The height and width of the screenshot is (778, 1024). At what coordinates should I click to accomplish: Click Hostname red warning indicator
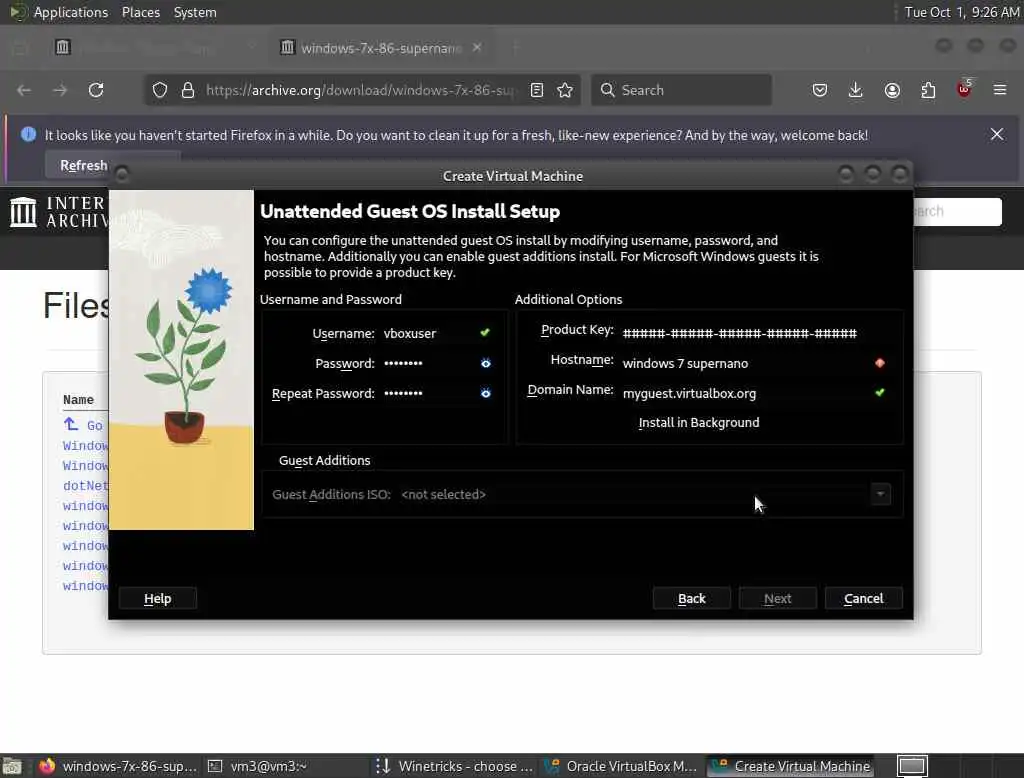pyautogui.click(x=880, y=363)
